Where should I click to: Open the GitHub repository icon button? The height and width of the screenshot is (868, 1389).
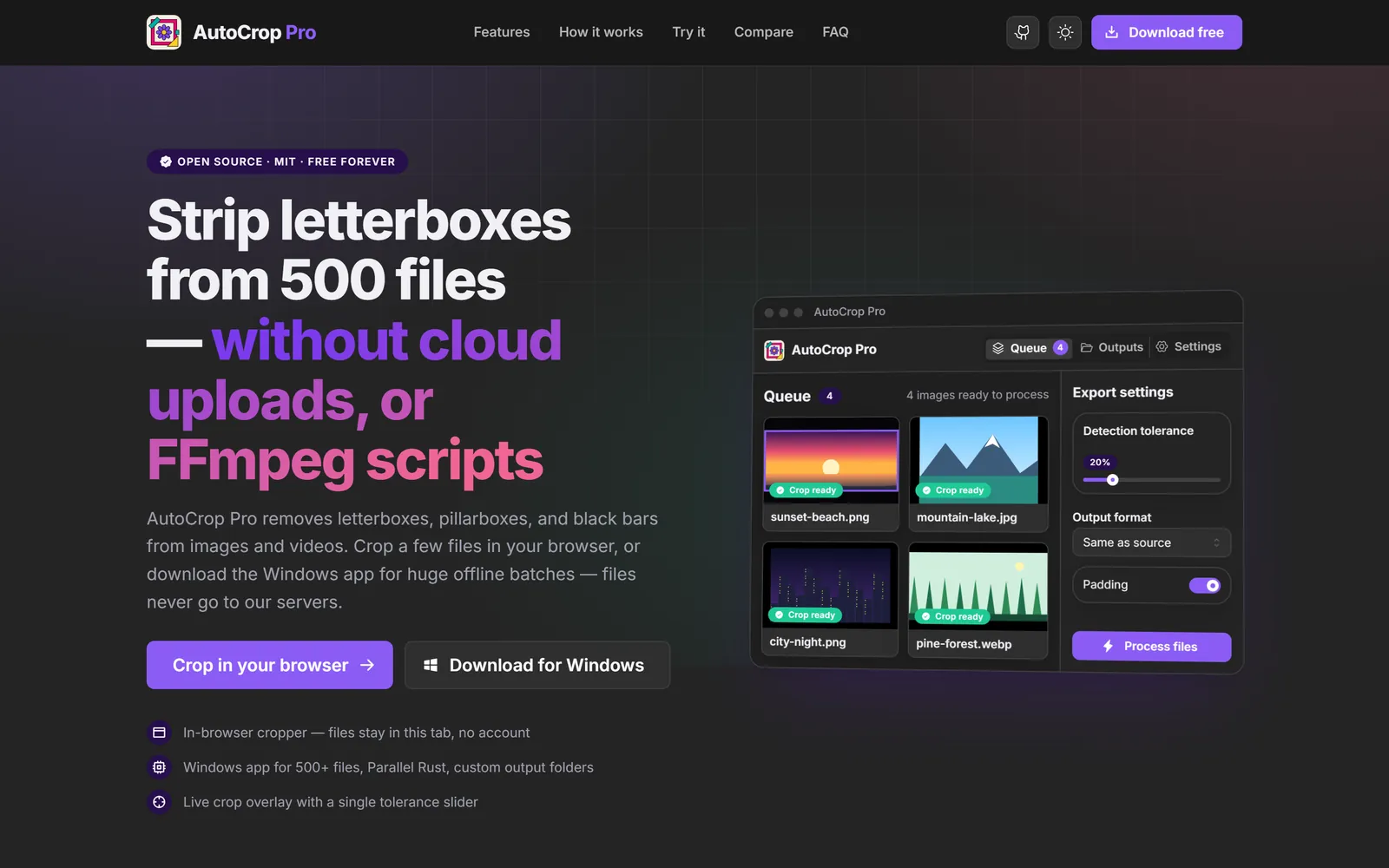point(1023,32)
